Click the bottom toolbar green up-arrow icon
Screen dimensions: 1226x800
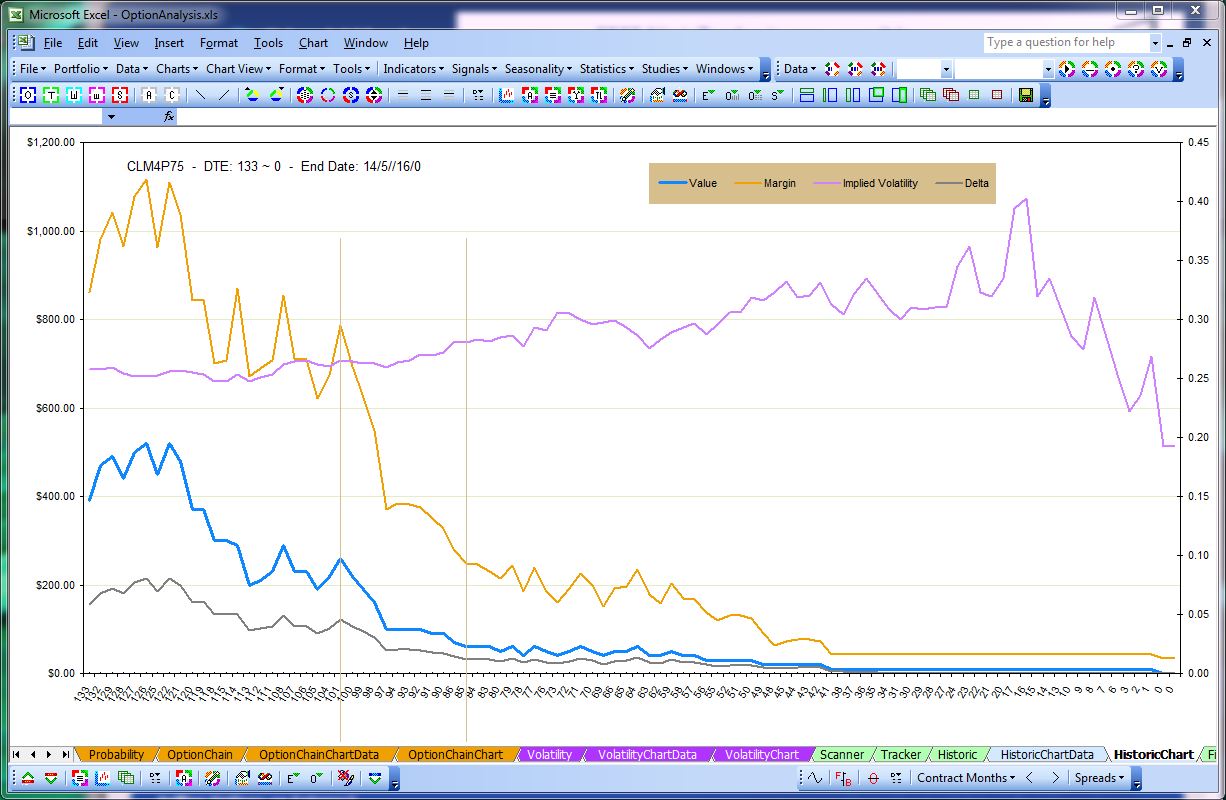pyautogui.click(x=27, y=778)
